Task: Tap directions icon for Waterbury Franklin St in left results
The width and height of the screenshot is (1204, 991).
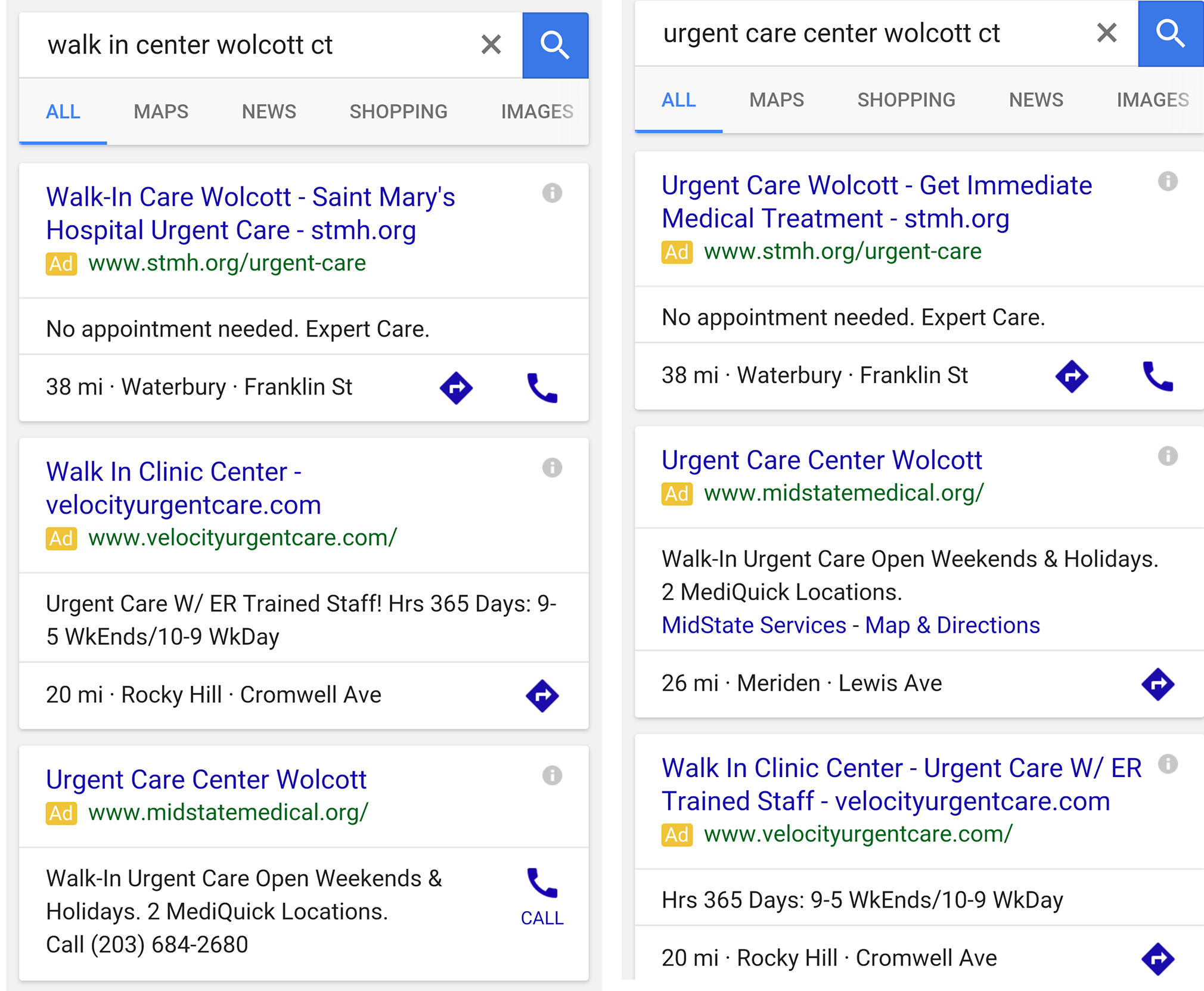Action: (x=456, y=388)
